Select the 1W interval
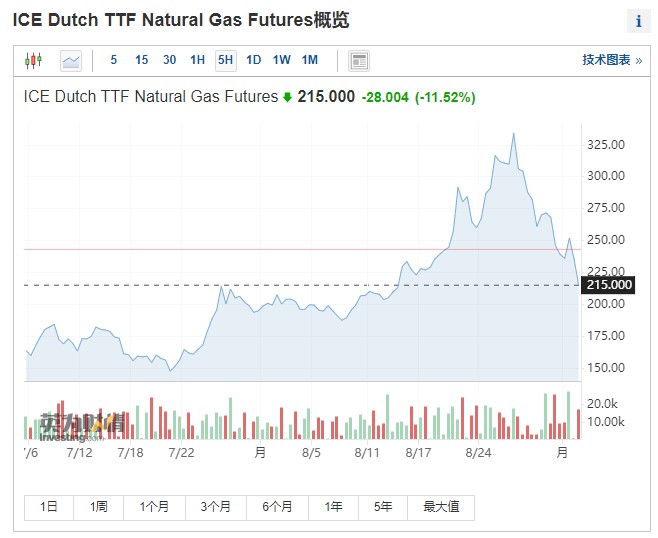 [281, 60]
